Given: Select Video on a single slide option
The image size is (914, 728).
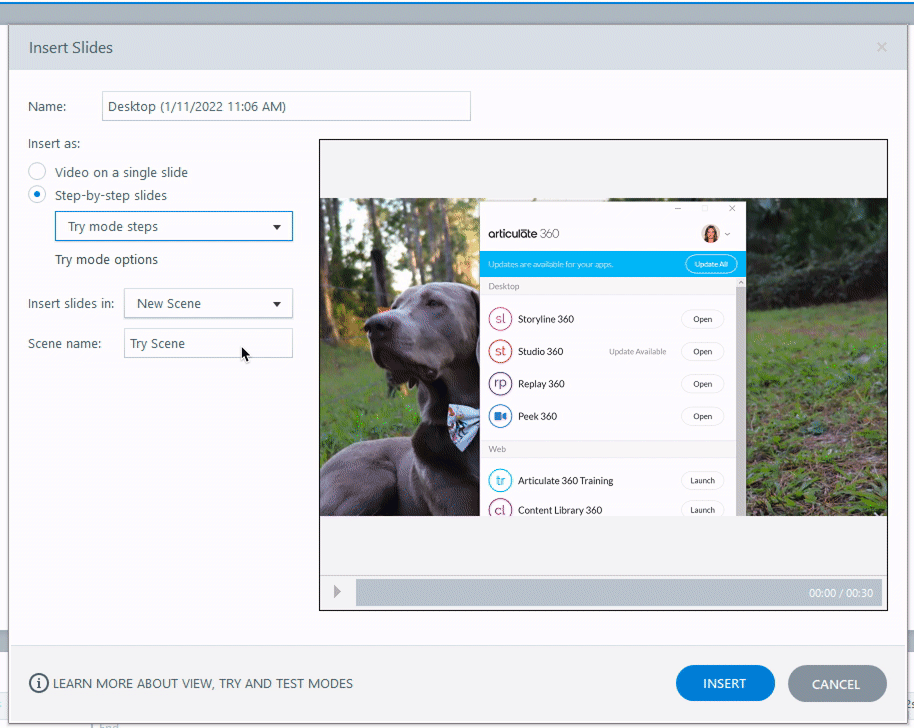Looking at the screenshot, I should (37, 172).
